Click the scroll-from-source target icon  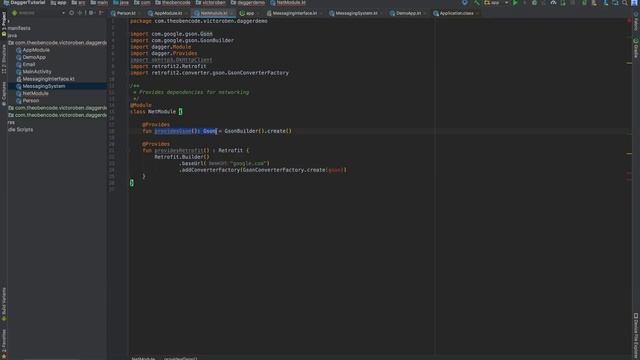tap(71, 13)
